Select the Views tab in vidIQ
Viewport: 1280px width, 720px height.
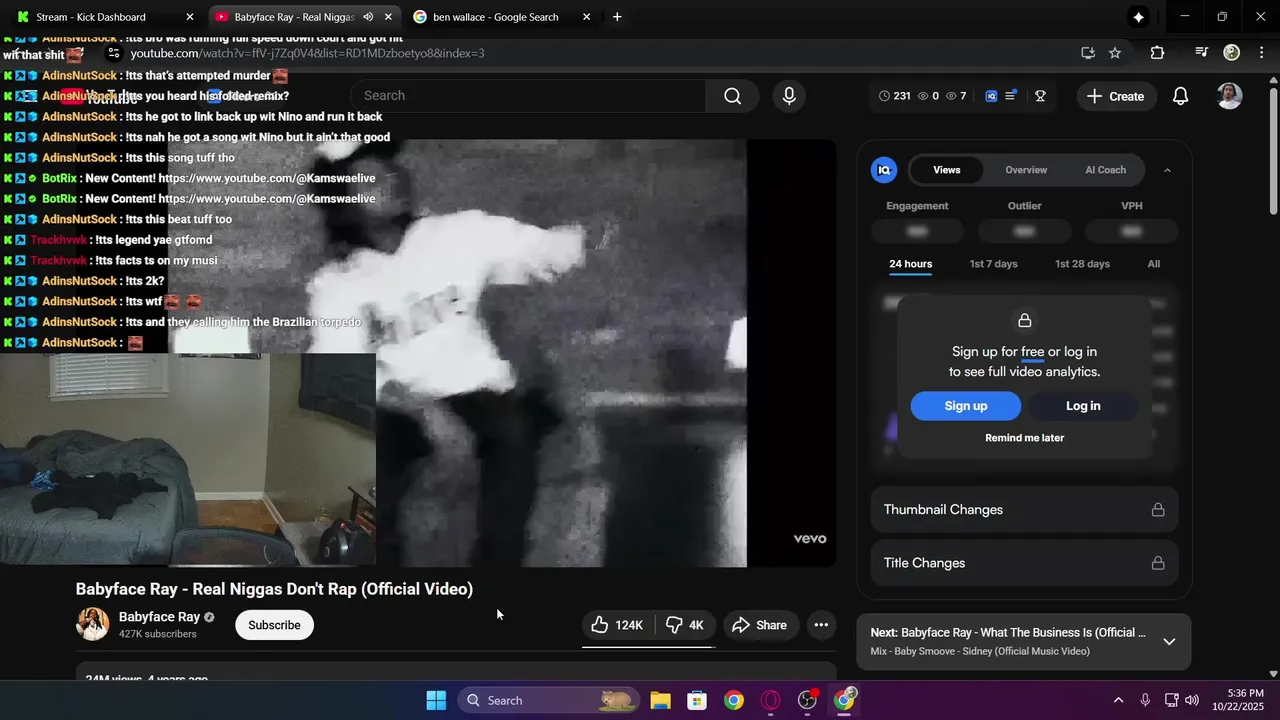tap(947, 170)
